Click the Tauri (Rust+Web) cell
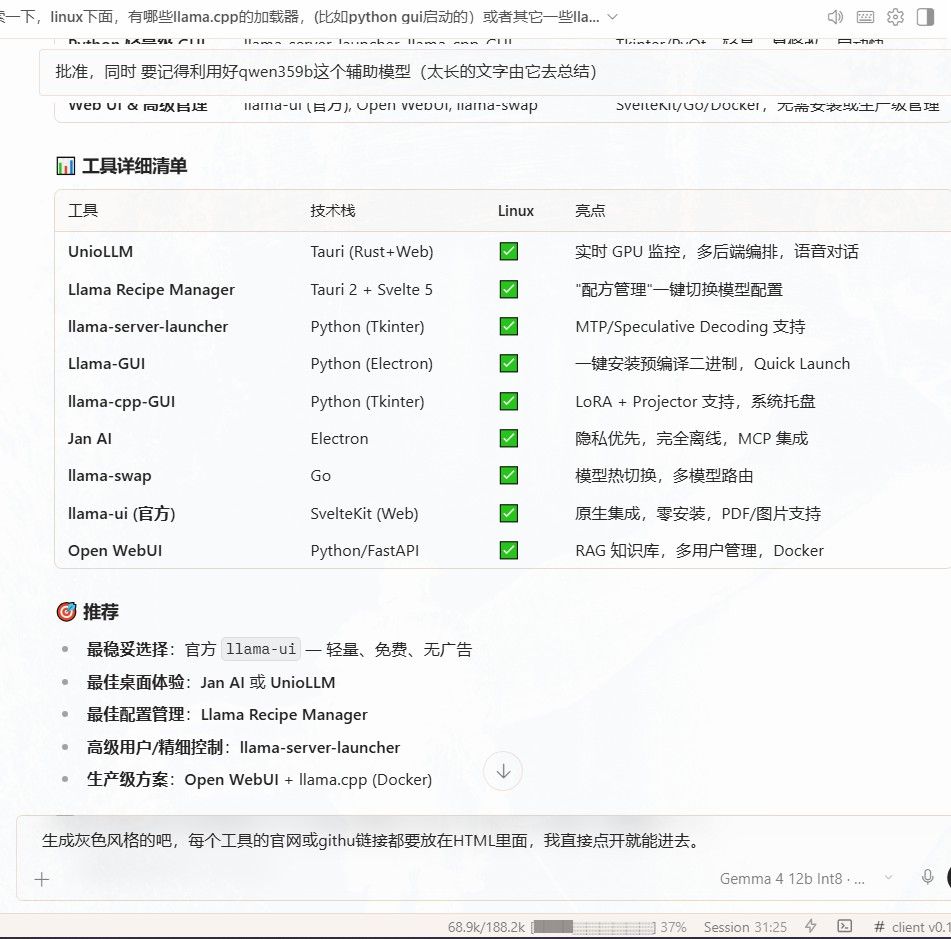The image size is (951, 939). [x=372, y=251]
